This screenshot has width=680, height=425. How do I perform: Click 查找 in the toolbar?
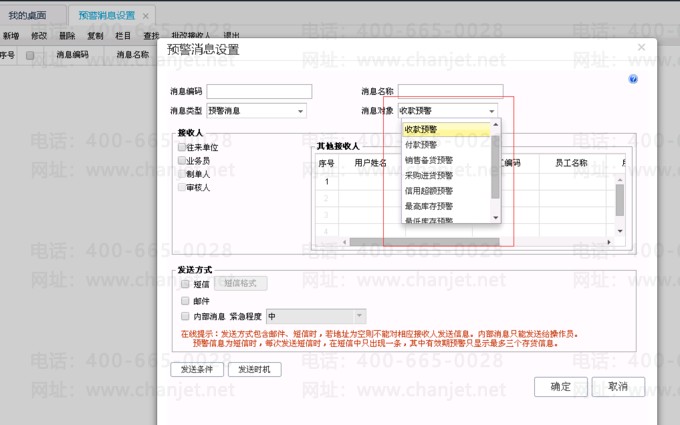click(x=151, y=36)
